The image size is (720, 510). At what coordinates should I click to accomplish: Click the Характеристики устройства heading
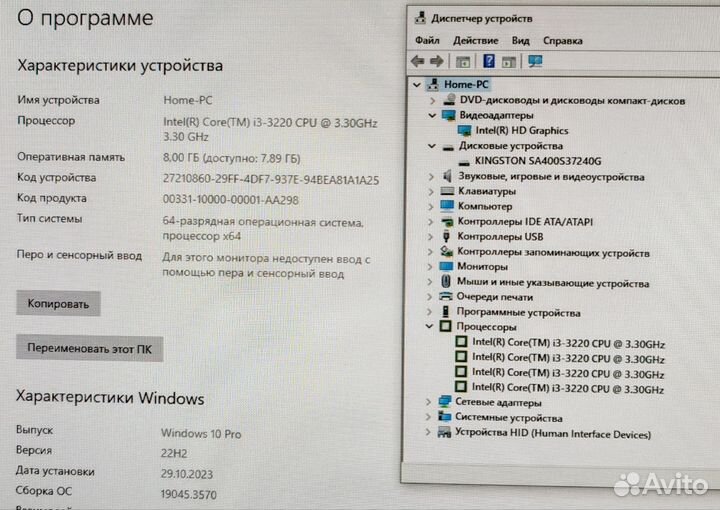(x=120, y=66)
